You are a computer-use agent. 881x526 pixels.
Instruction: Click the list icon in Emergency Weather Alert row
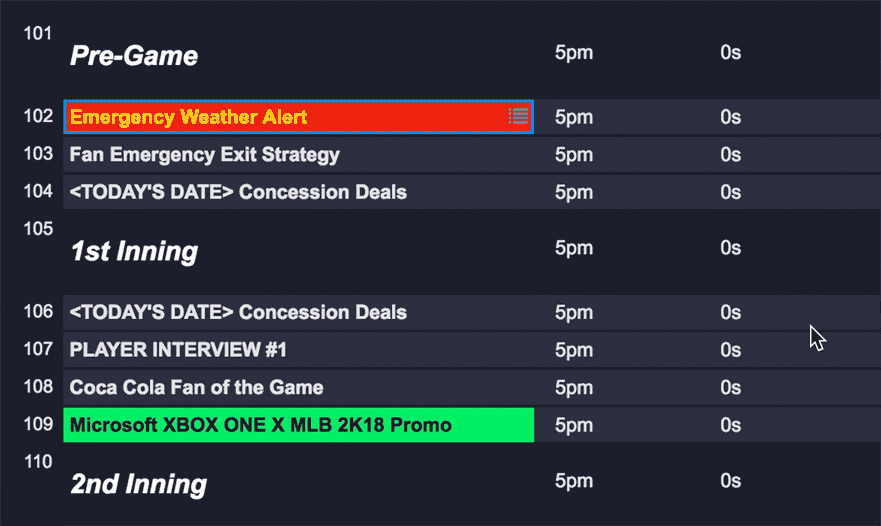tap(518, 117)
